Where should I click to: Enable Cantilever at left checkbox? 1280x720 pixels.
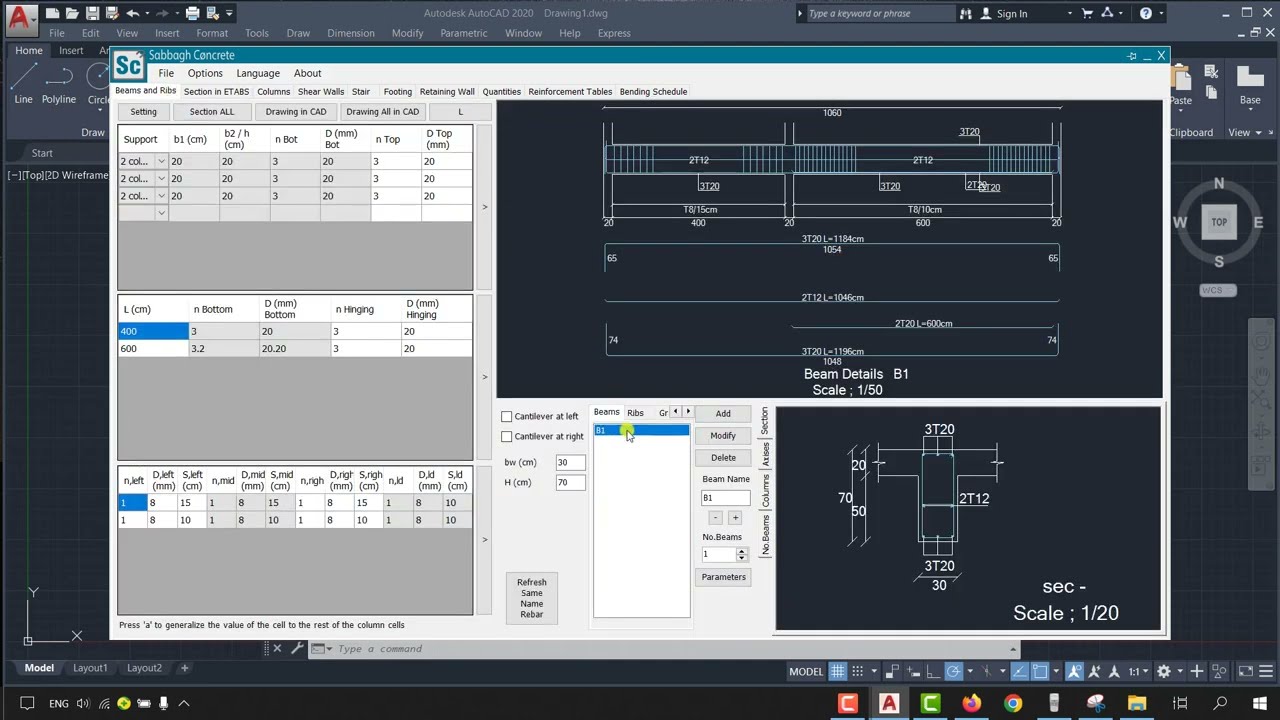click(x=507, y=416)
